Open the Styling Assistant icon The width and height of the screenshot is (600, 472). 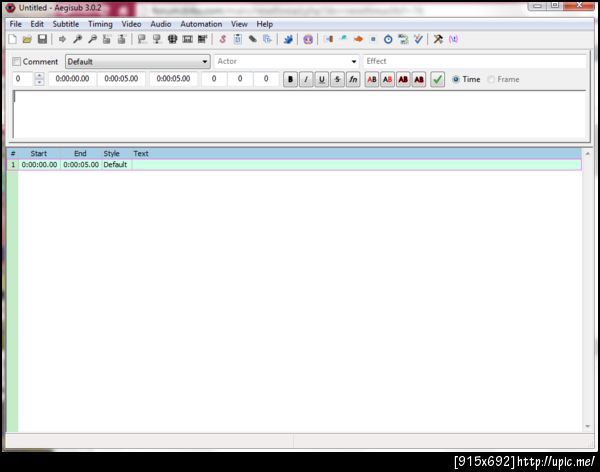344,39
